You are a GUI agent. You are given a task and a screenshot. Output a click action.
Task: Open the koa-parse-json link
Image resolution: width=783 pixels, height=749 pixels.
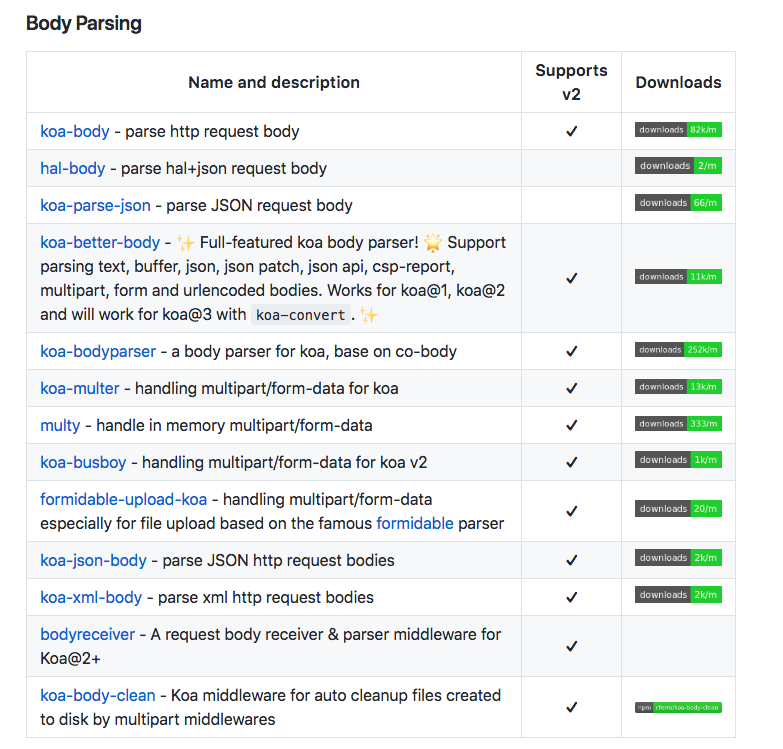coord(95,205)
